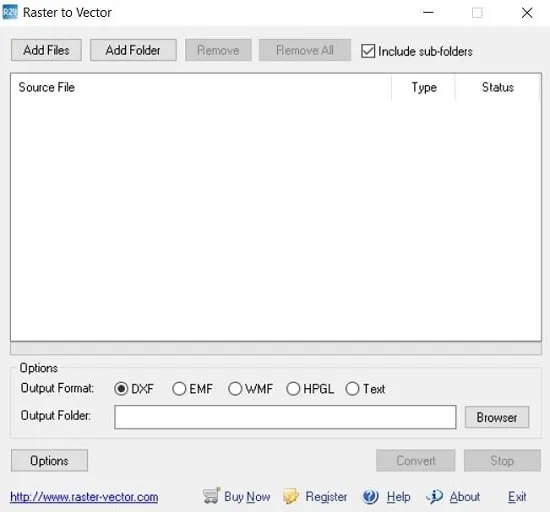Minimize the Raster to Vector window
This screenshot has height=512, width=550.
pyautogui.click(x=428, y=13)
